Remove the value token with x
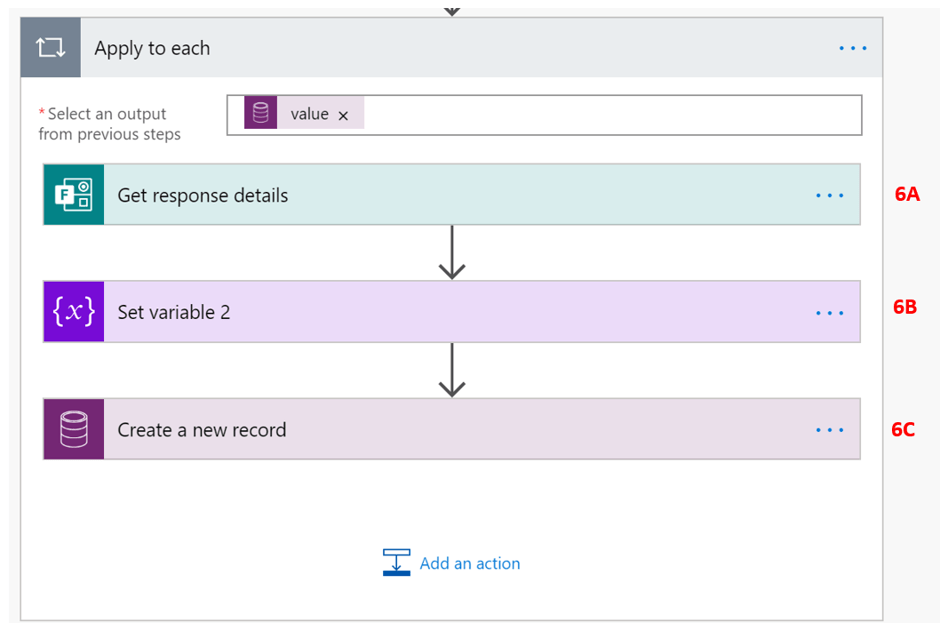The width and height of the screenshot is (940, 623). 343,115
